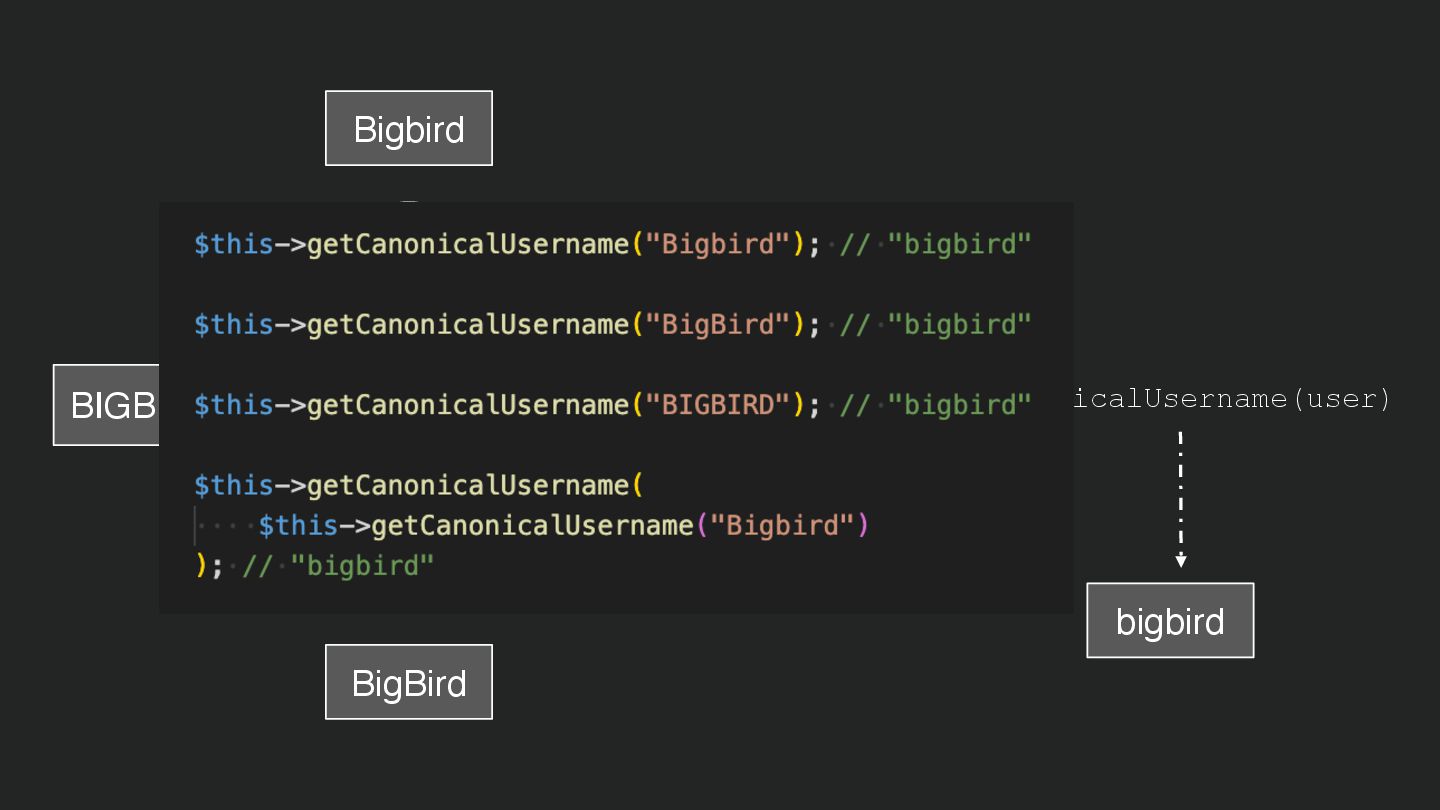
Task: Select the comment on the final closing line
Action: pos(338,565)
